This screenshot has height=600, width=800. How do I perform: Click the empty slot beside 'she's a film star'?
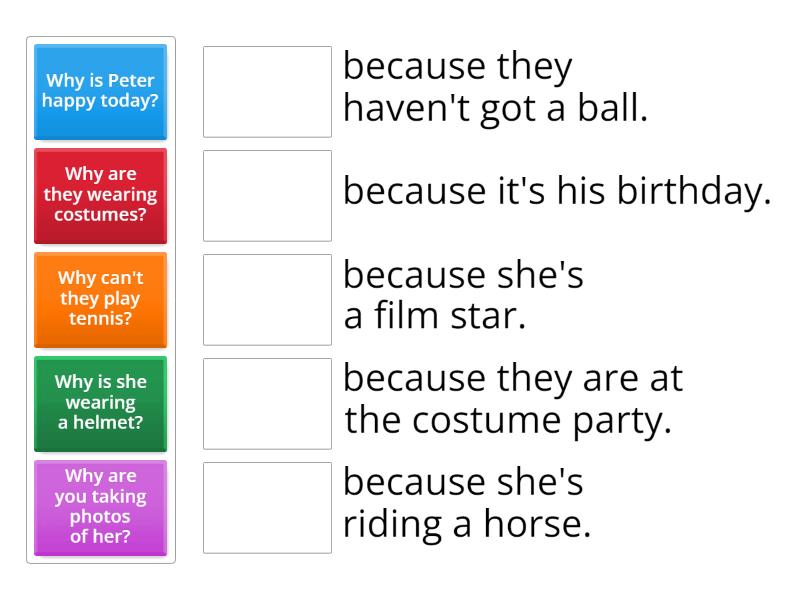coord(267,300)
